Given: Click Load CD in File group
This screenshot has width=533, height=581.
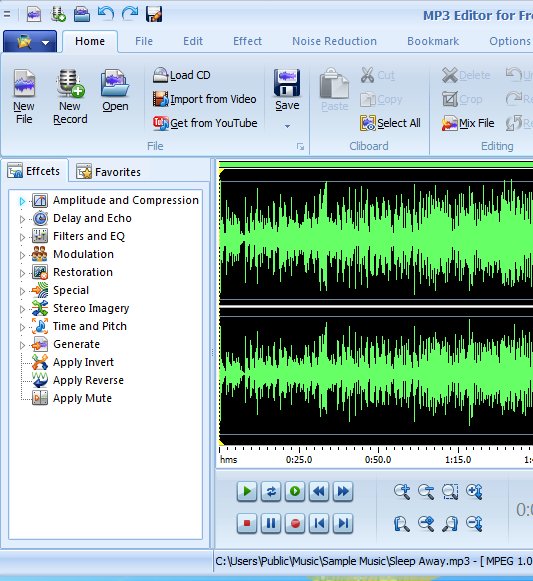Looking at the screenshot, I should tap(182, 75).
